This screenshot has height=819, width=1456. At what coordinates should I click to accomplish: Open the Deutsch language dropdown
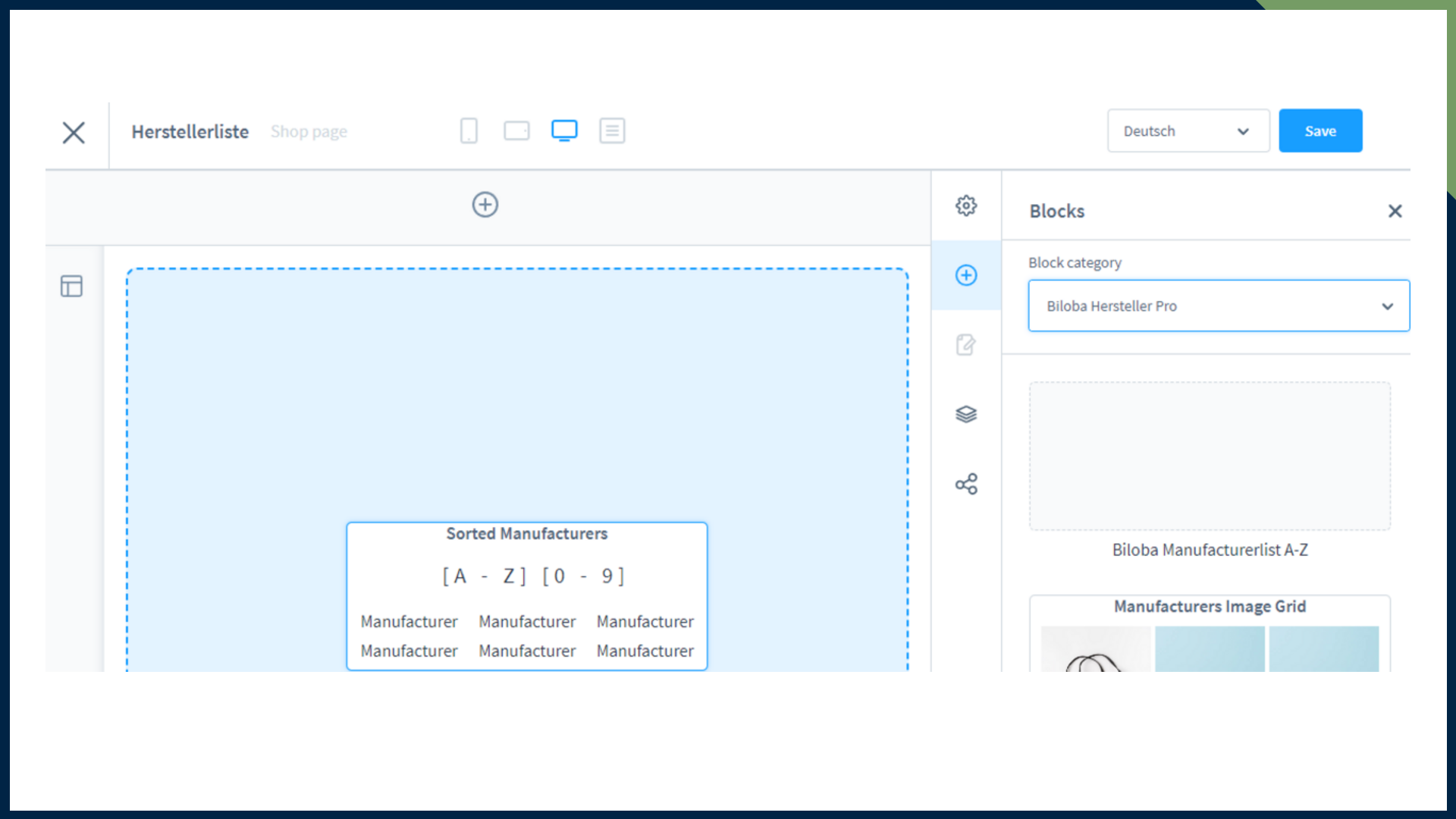point(1188,131)
